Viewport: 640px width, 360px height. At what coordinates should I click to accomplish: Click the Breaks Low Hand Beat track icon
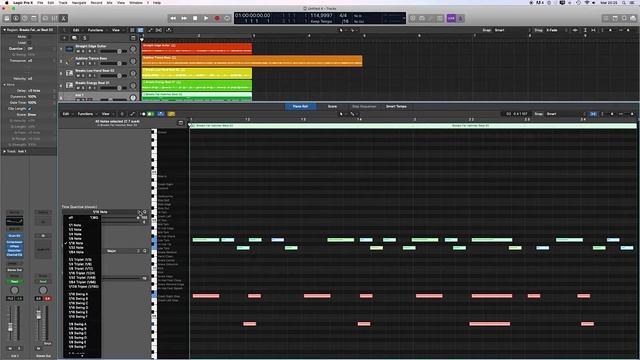pyautogui.click(x=69, y=73)
